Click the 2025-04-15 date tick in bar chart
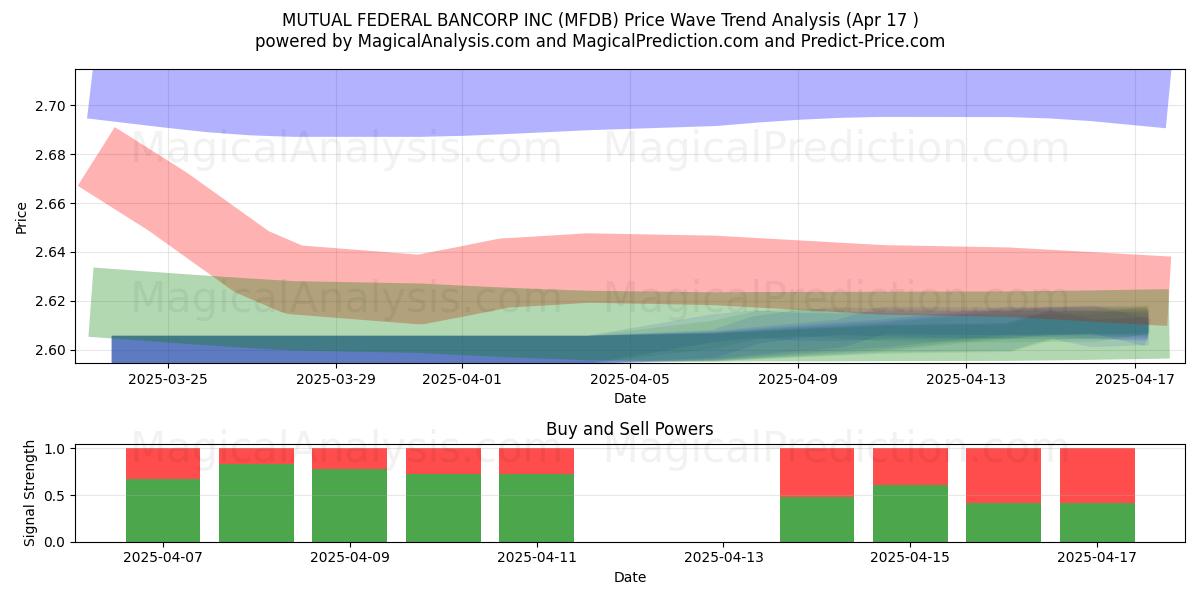Screen dimensions: 1200x600 coord(911,557)
